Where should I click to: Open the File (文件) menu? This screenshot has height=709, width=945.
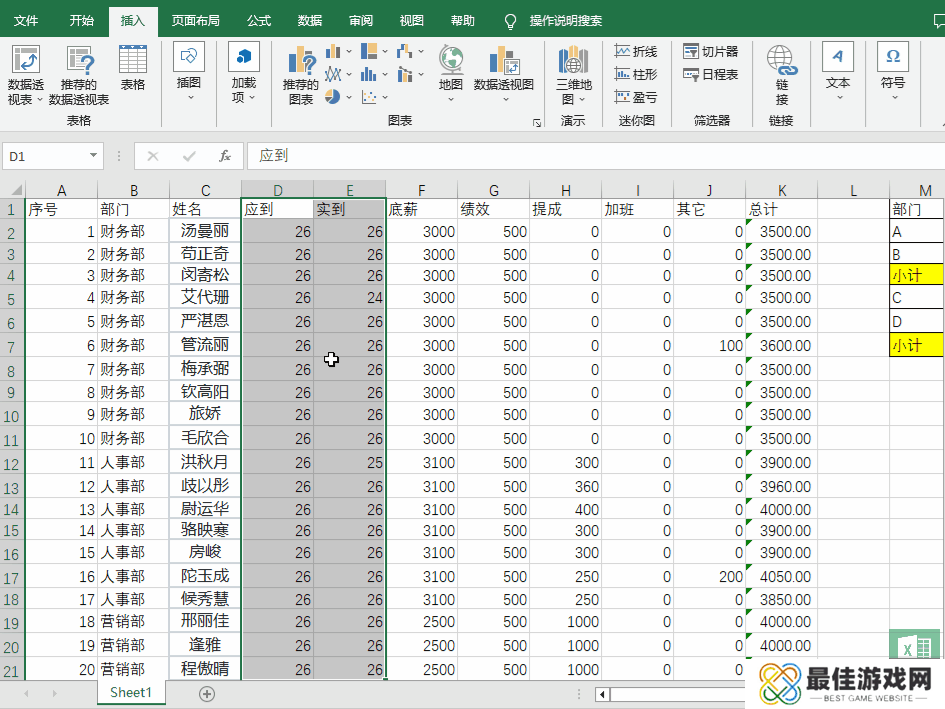26,20
